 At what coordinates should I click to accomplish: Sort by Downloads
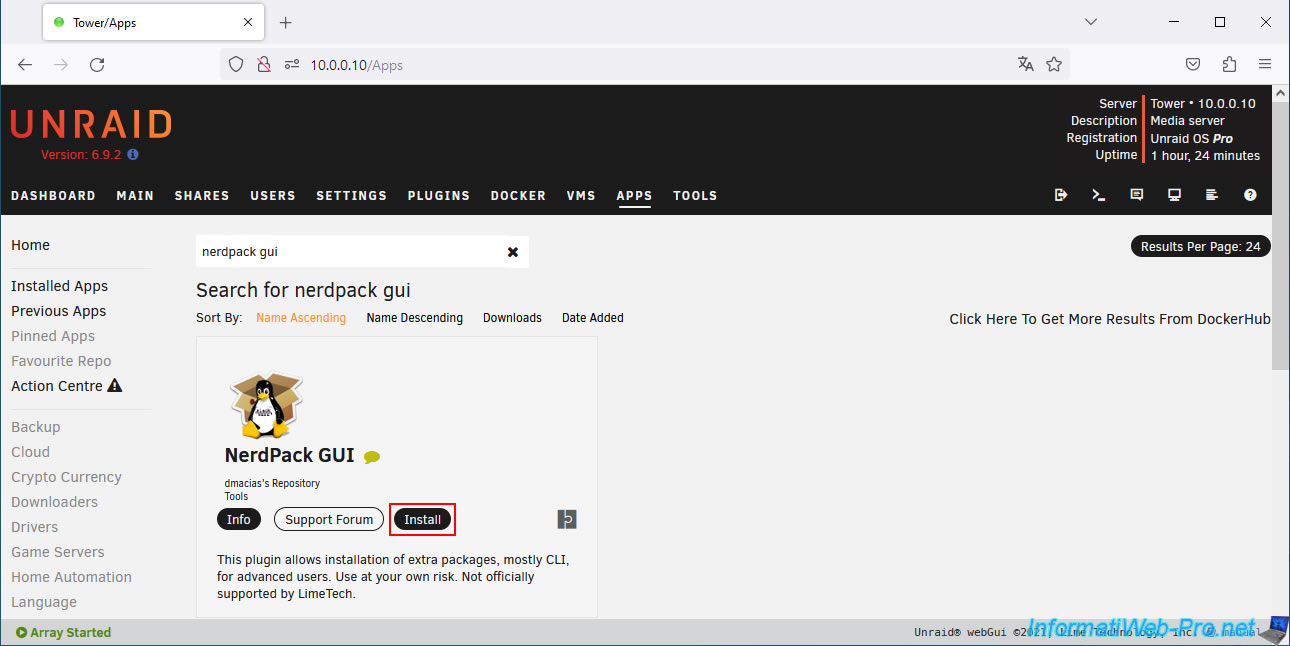tap(512, 318)
